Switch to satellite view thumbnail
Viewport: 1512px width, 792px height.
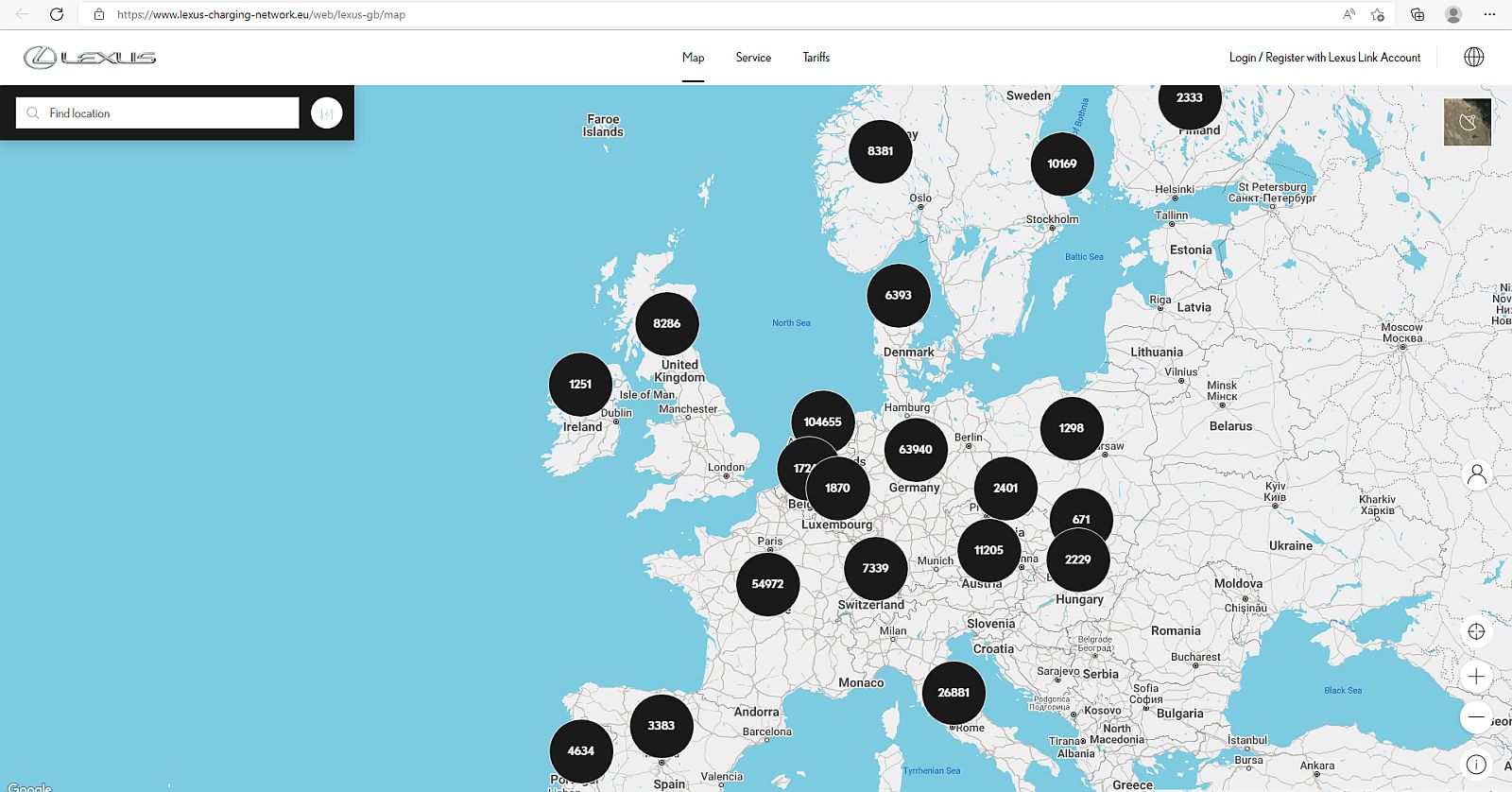click(1467, 122)
